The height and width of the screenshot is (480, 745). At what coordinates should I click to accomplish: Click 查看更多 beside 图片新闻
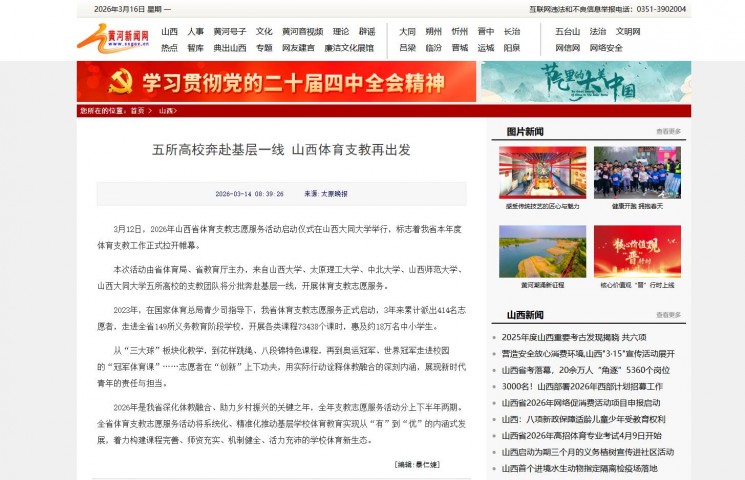click(x=668, y=131)
